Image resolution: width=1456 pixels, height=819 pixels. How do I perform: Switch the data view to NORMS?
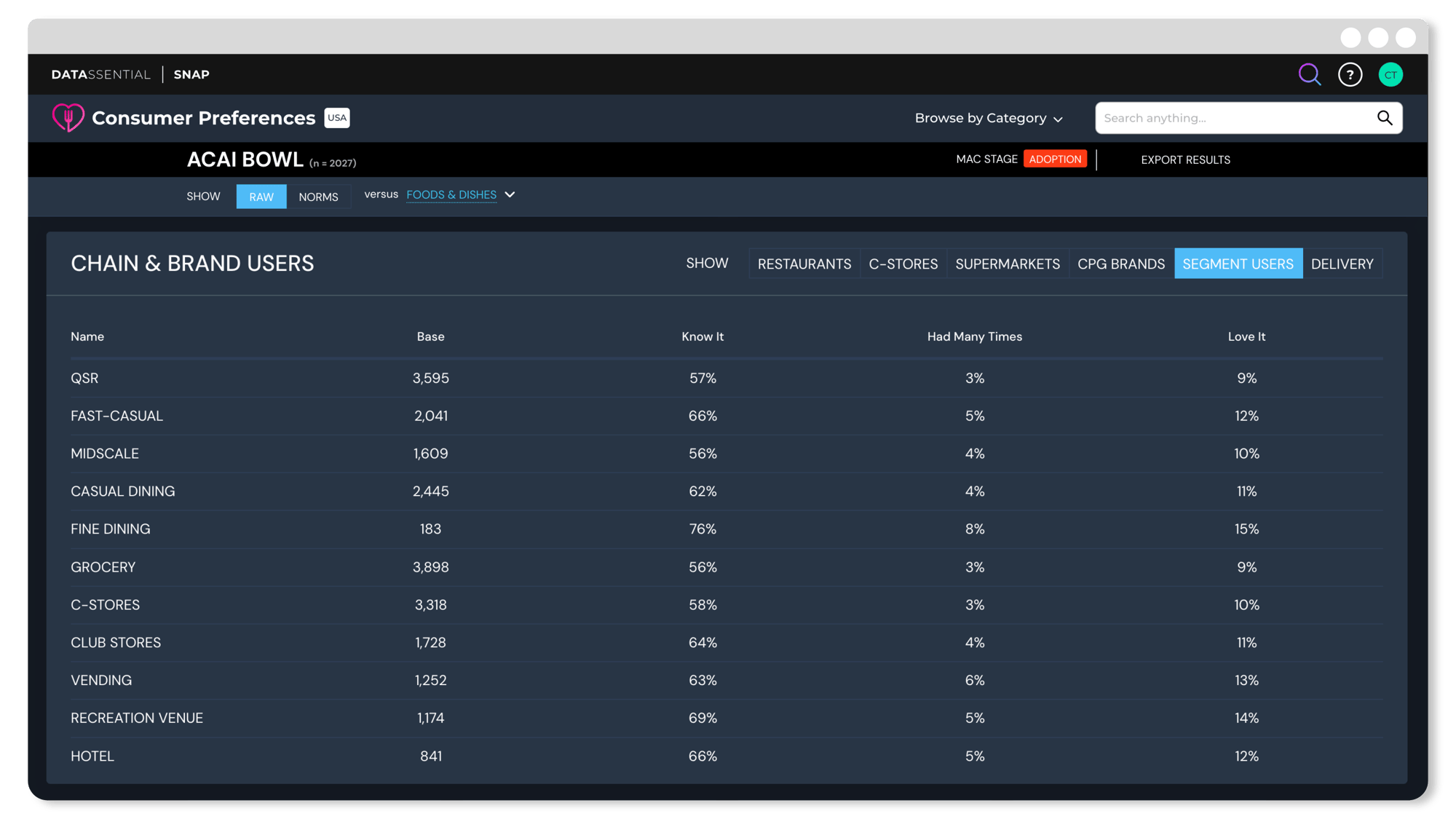[318, 197]
